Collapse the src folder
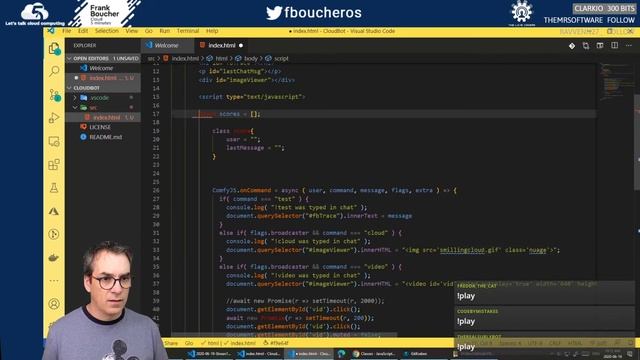640x360 pixels. coord(103,107)
